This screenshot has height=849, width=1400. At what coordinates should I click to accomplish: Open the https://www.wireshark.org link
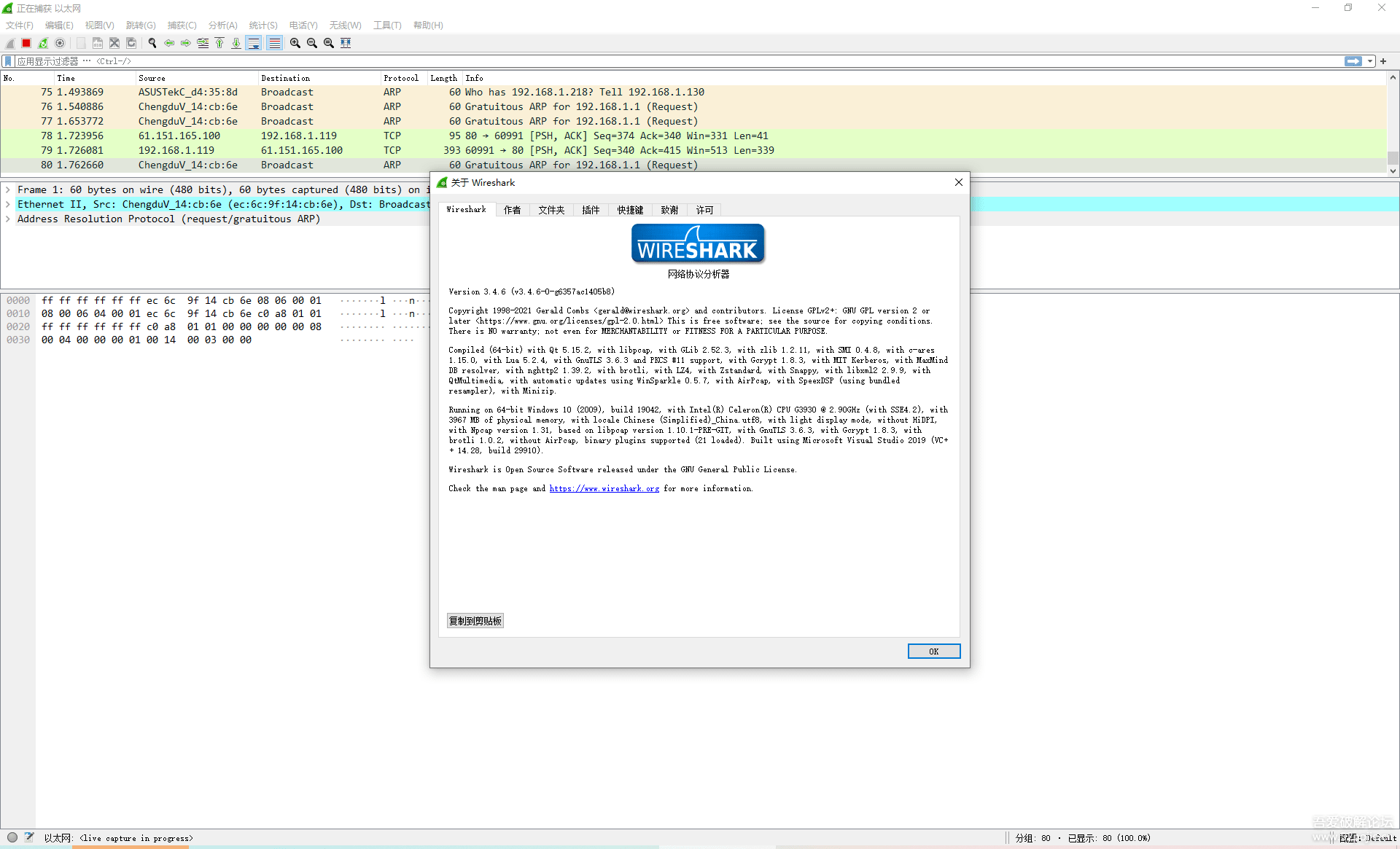click(604, 489)
